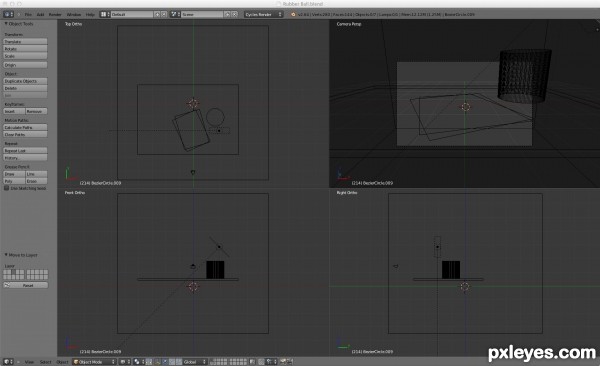Open the File menu
Viewport: 600px width, 366px height.
point(28,15)
